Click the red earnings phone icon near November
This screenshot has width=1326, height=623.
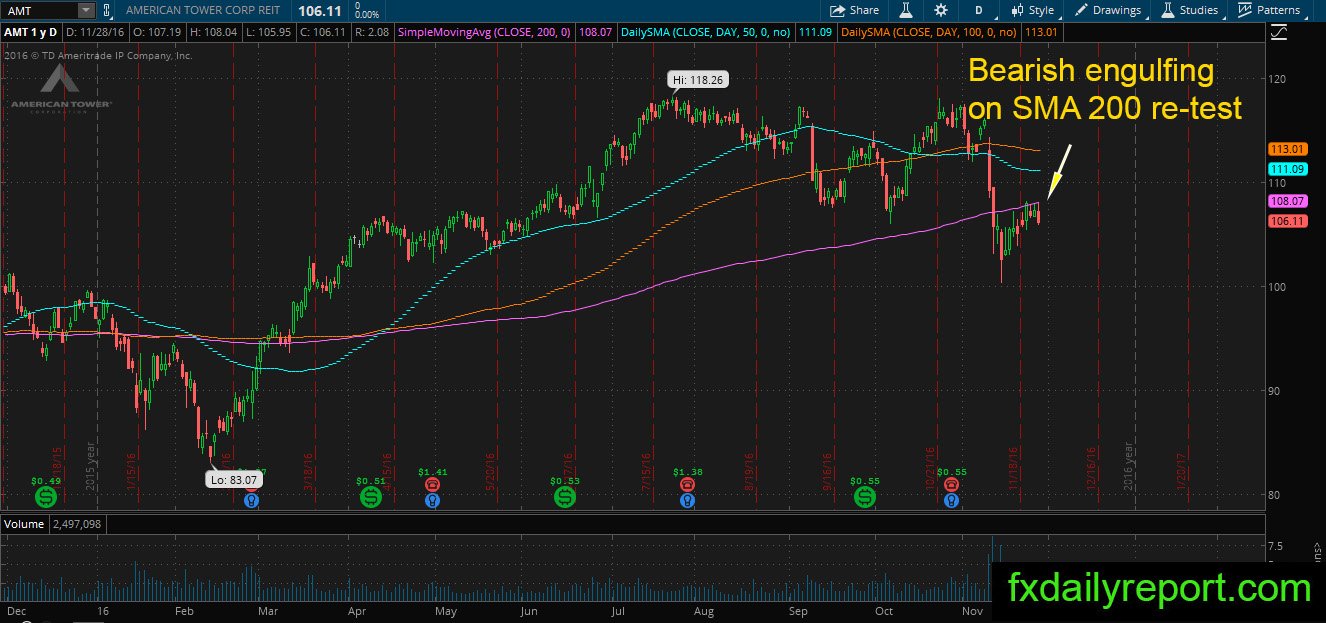click(952, 484)
